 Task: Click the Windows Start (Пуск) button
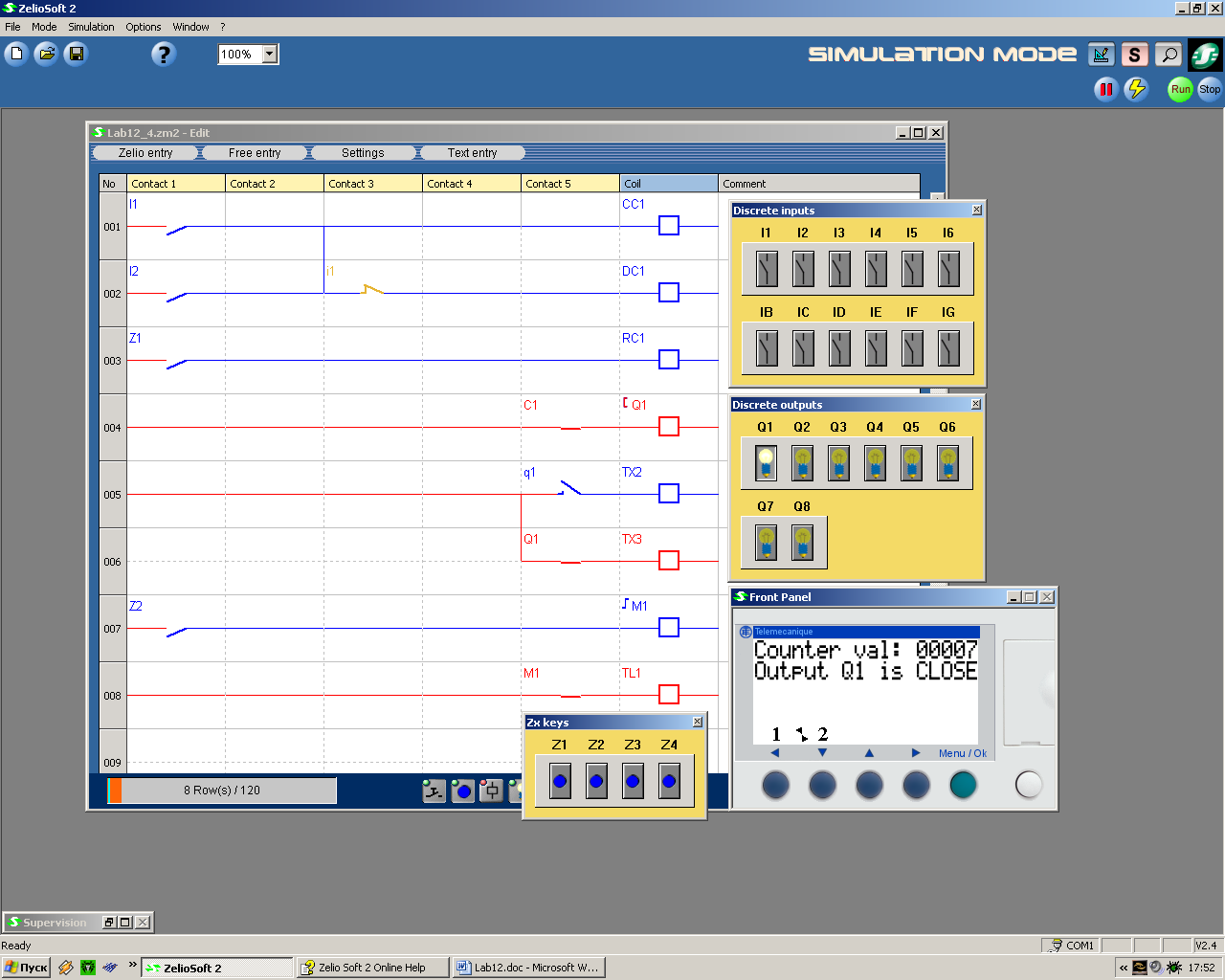coord(26,968)
